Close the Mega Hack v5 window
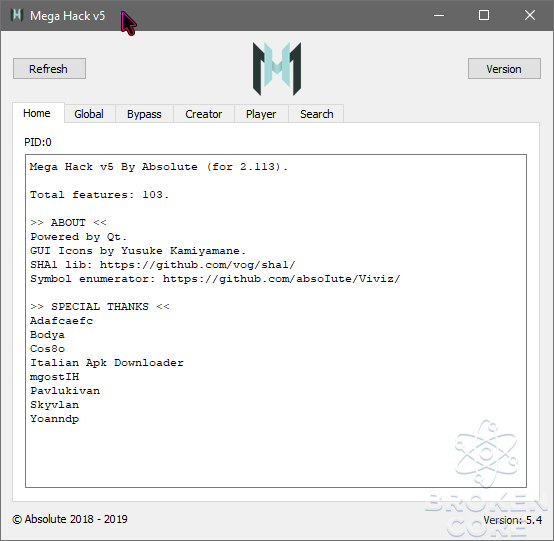This screenshot has width=554, height=541. (x=530, y=16)
